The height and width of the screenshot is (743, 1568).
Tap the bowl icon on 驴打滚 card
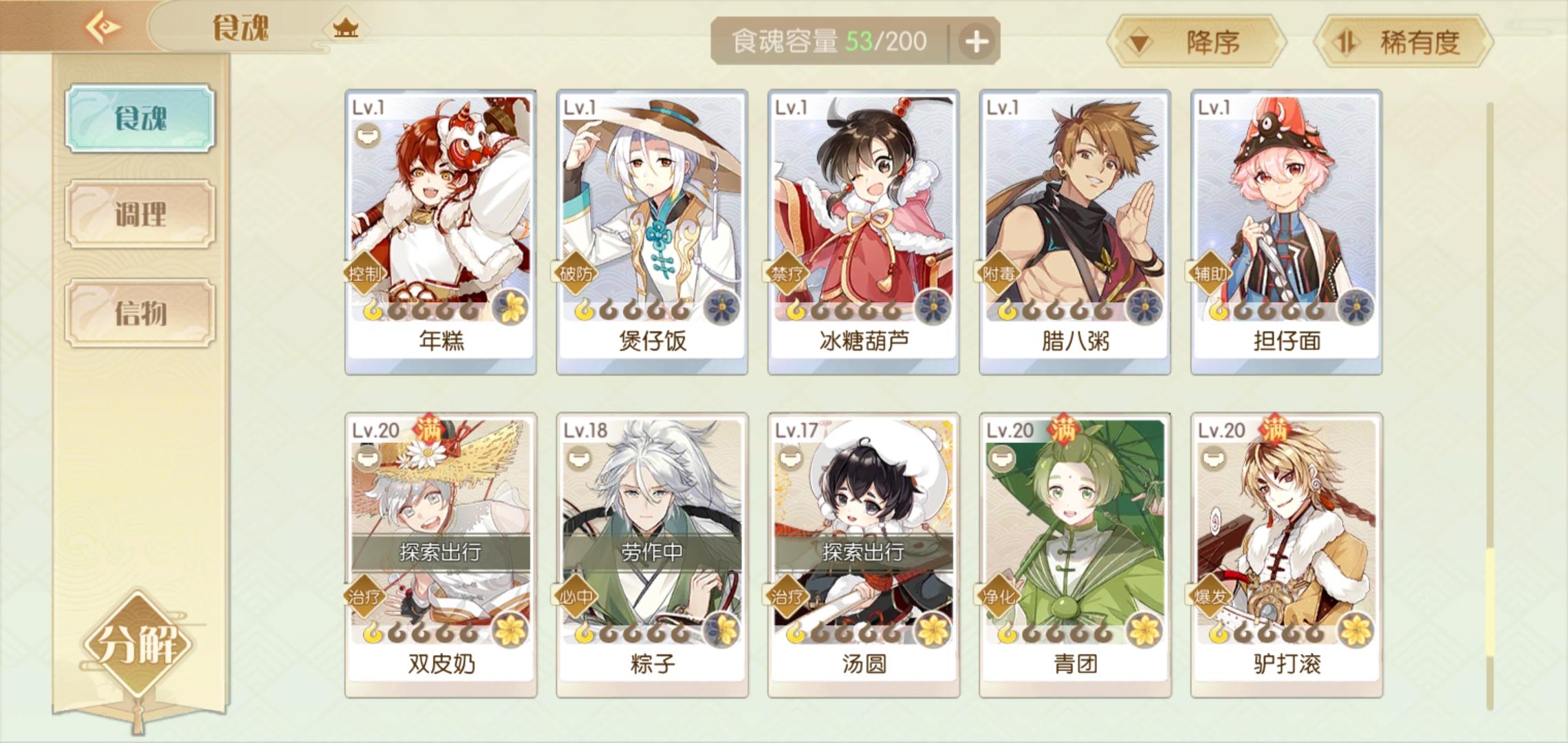[x=1214, y=458]
